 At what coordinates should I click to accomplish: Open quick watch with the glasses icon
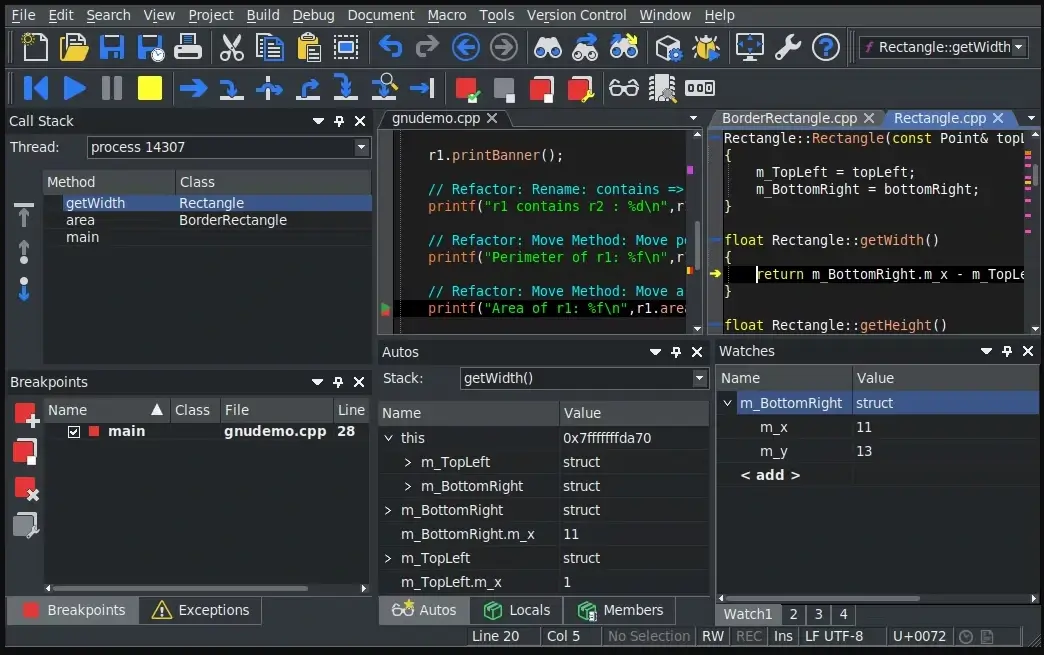(x=624, y=88)
